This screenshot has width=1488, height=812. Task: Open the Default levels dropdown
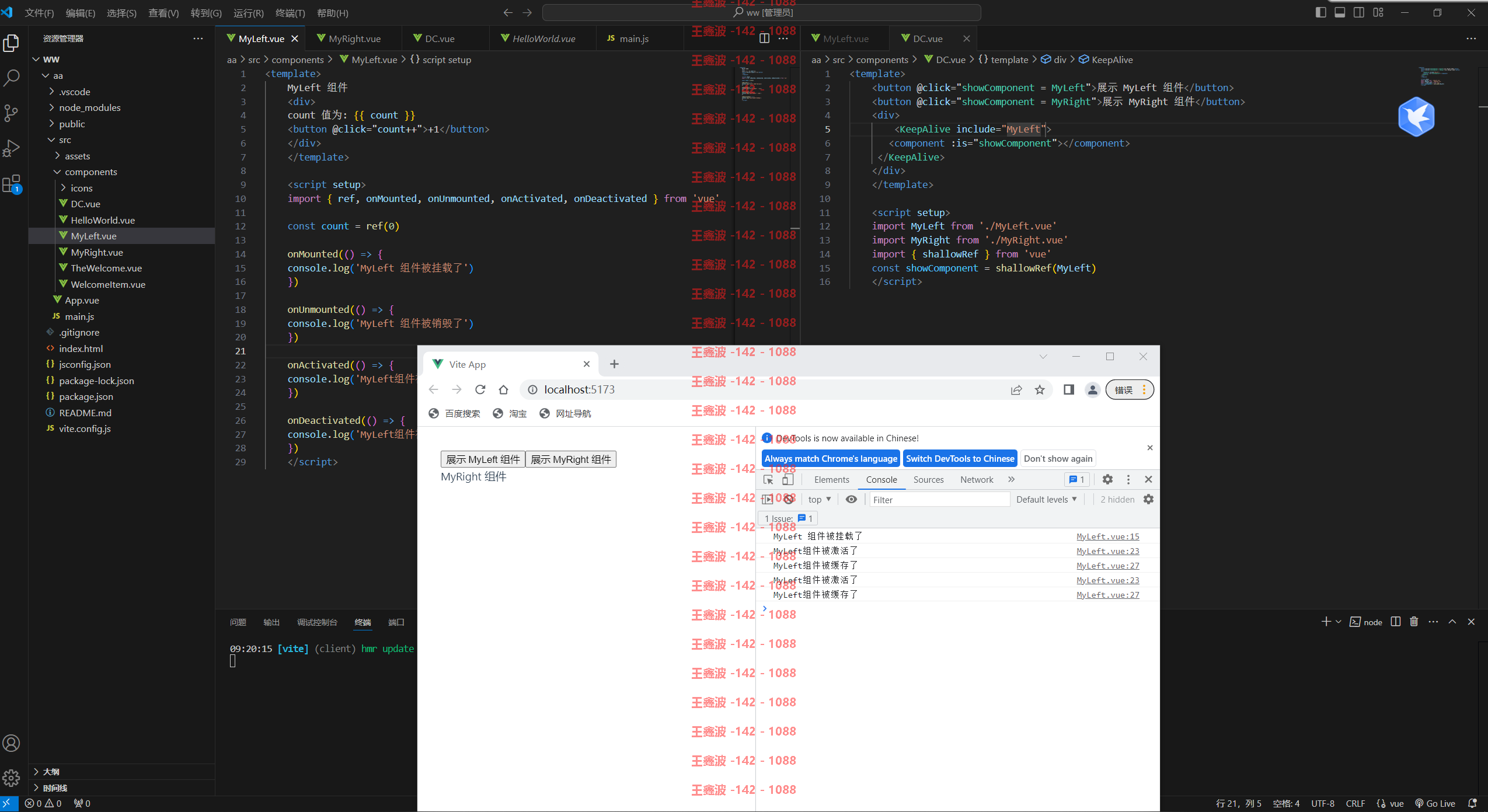[1046, 499]
